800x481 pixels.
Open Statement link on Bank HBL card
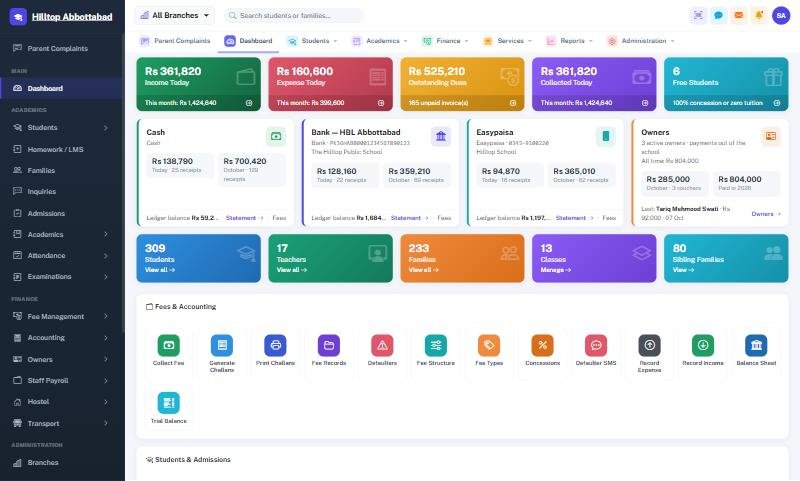pyautogui.click(x=409, y=218)
